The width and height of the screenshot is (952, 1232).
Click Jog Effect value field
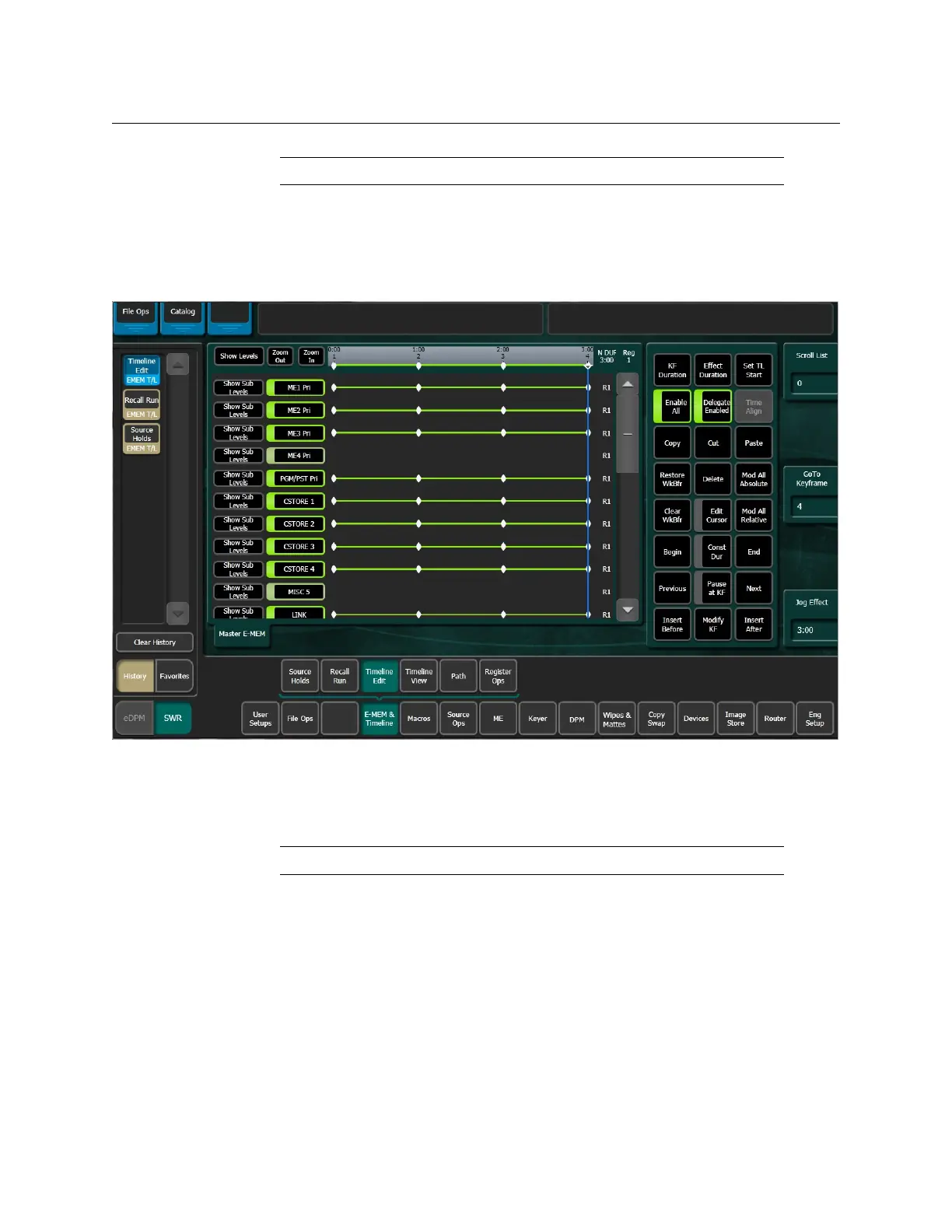pos(814,630)
